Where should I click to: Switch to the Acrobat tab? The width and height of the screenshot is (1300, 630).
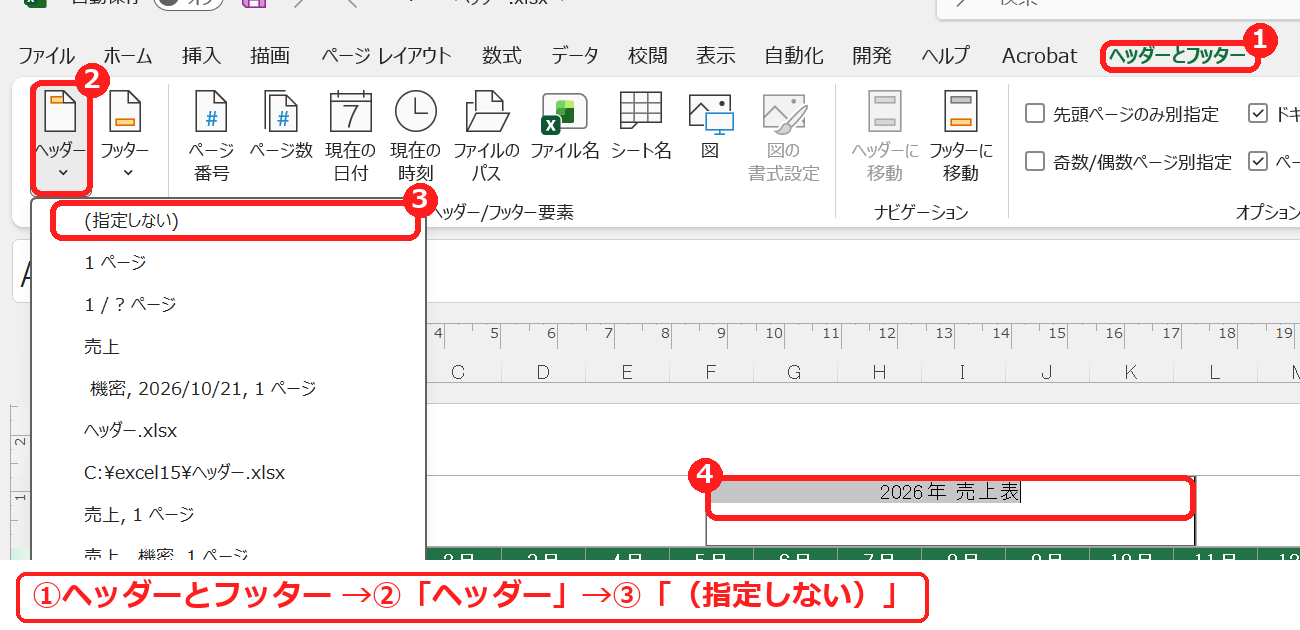click(x=1040, y=56)
